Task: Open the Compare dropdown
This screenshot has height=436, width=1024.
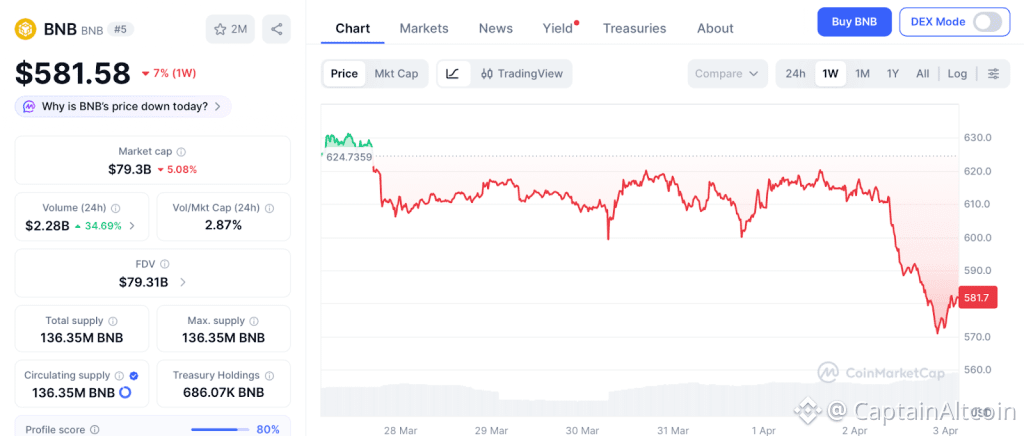Action: click(x=727, y=74)
